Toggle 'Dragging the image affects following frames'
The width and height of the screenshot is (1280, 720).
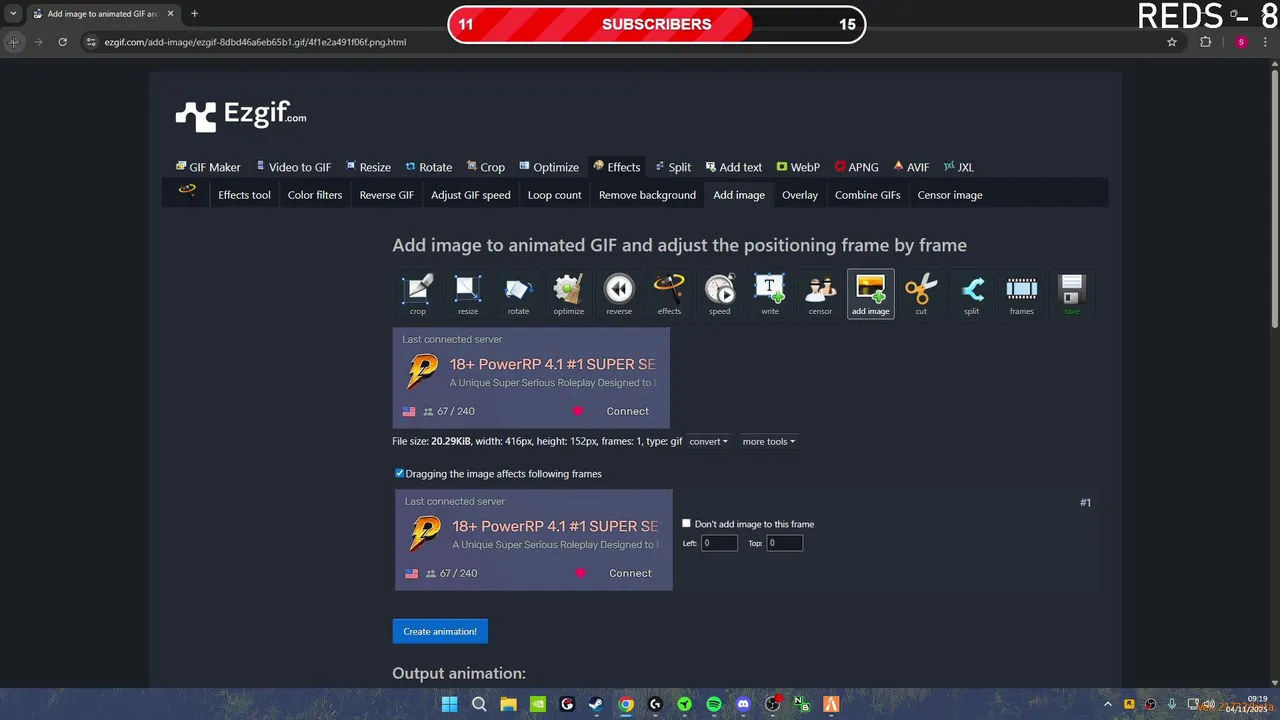point(399,473)
